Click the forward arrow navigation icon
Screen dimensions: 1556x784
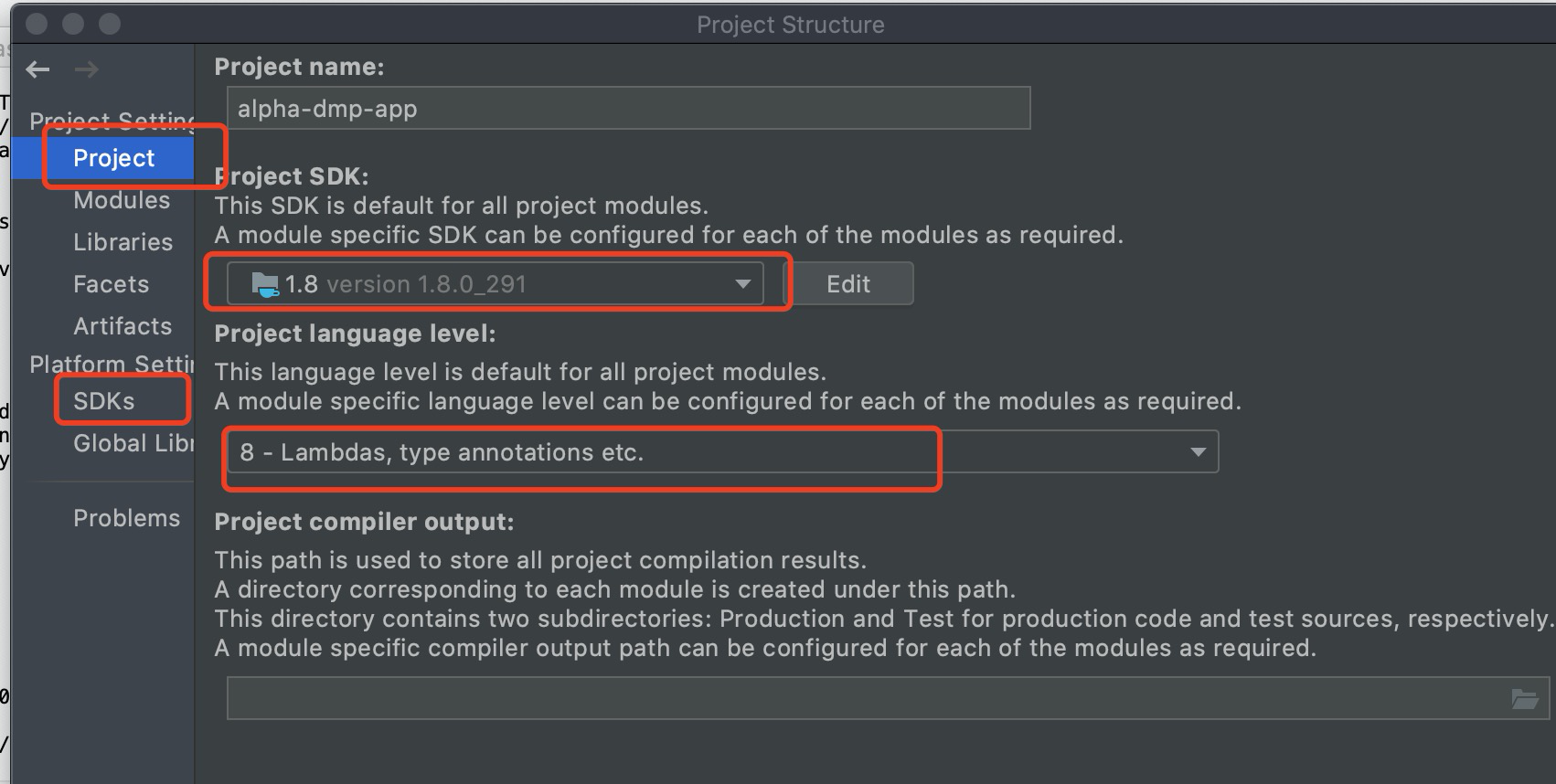pos(86,69)
